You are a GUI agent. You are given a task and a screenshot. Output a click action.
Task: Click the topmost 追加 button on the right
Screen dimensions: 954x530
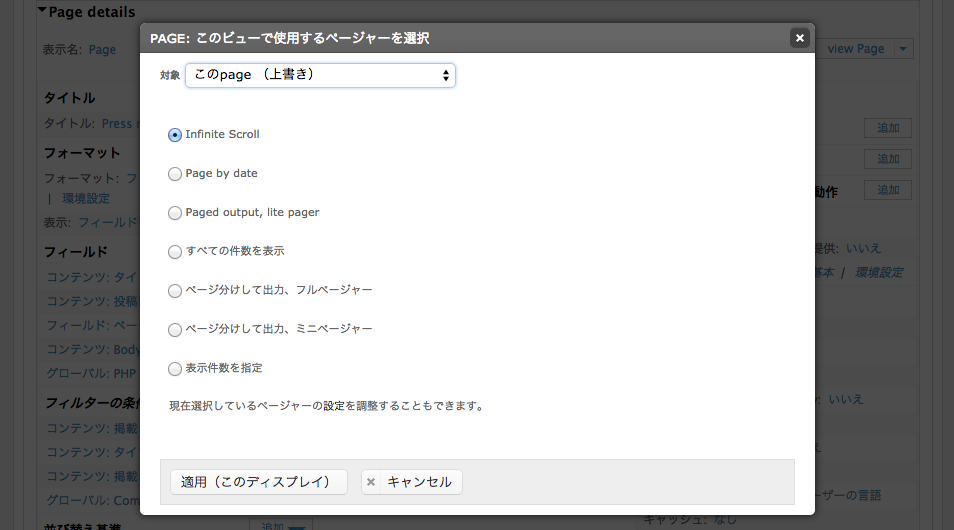(888, 128)
